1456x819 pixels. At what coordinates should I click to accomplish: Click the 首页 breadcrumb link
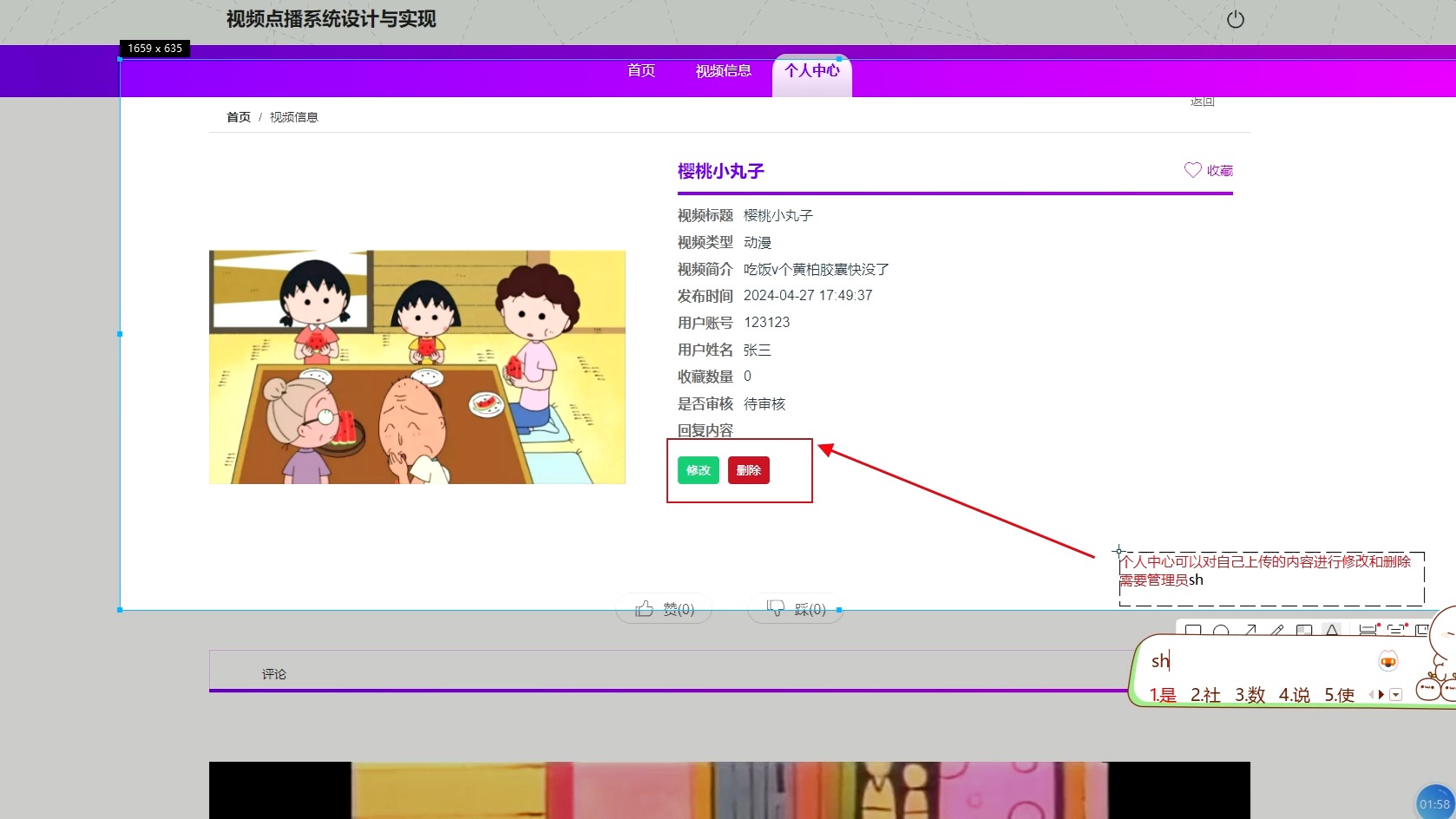tap(239, 117)
